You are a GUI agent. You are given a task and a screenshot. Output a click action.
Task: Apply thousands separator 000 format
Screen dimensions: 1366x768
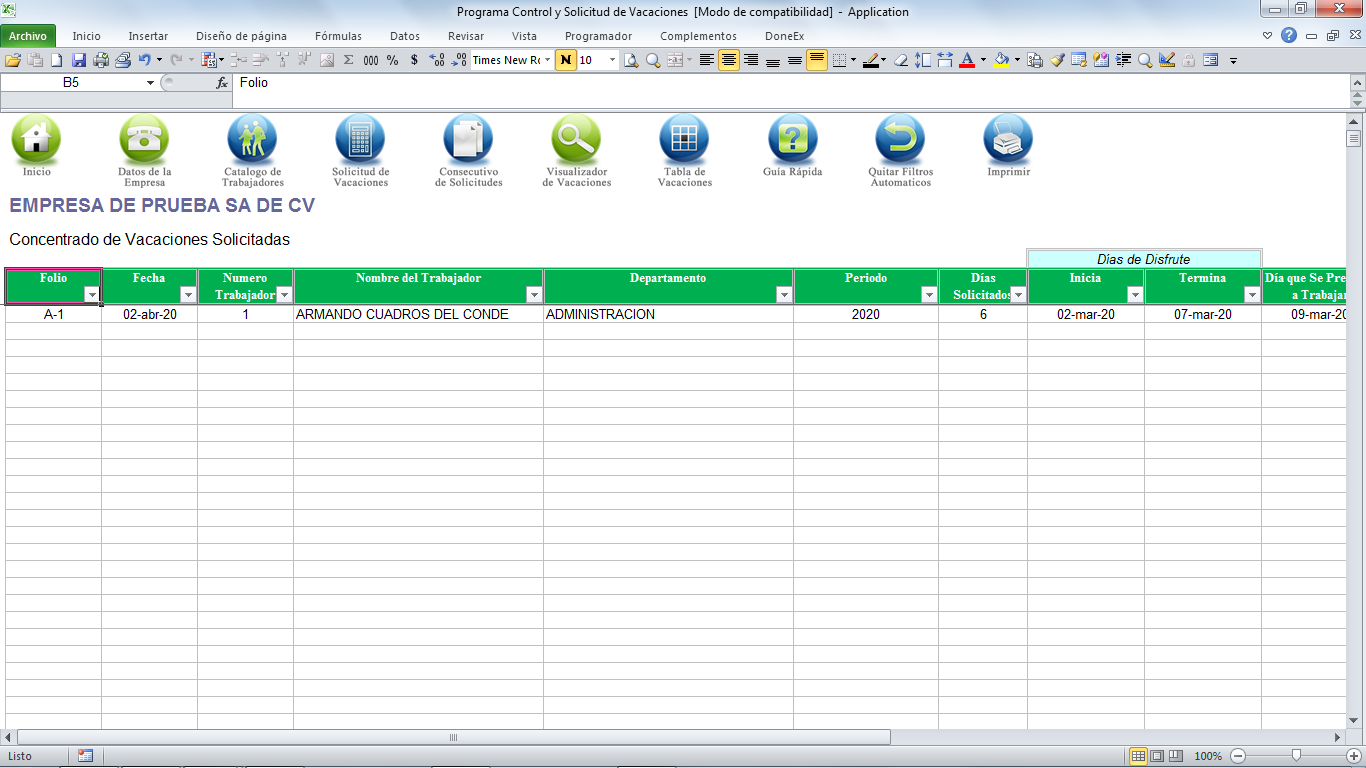coord(371,60)
